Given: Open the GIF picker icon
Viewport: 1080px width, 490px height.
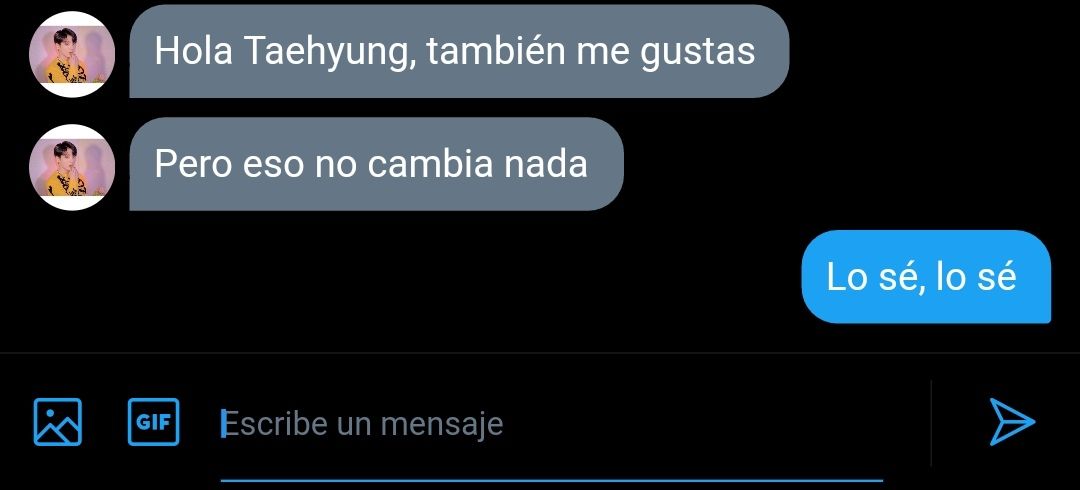Looking at the screenshot, I should coord(154,422).
